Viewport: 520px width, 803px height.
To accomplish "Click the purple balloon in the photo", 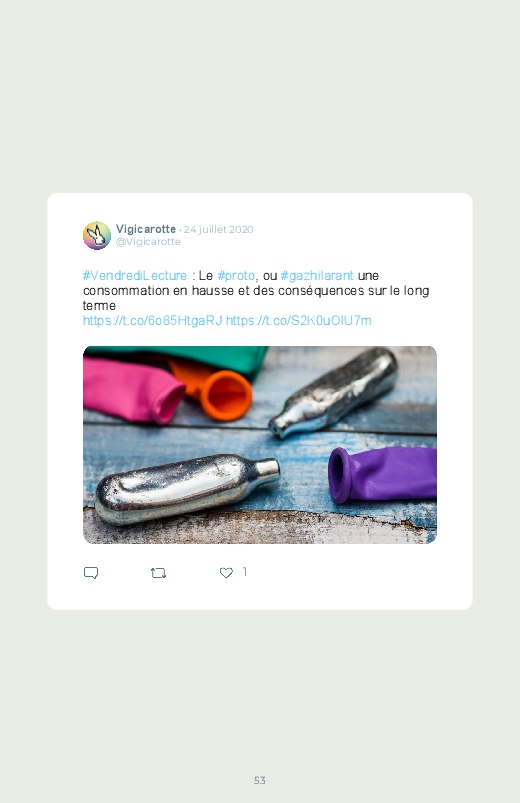I will click(383, 474).
